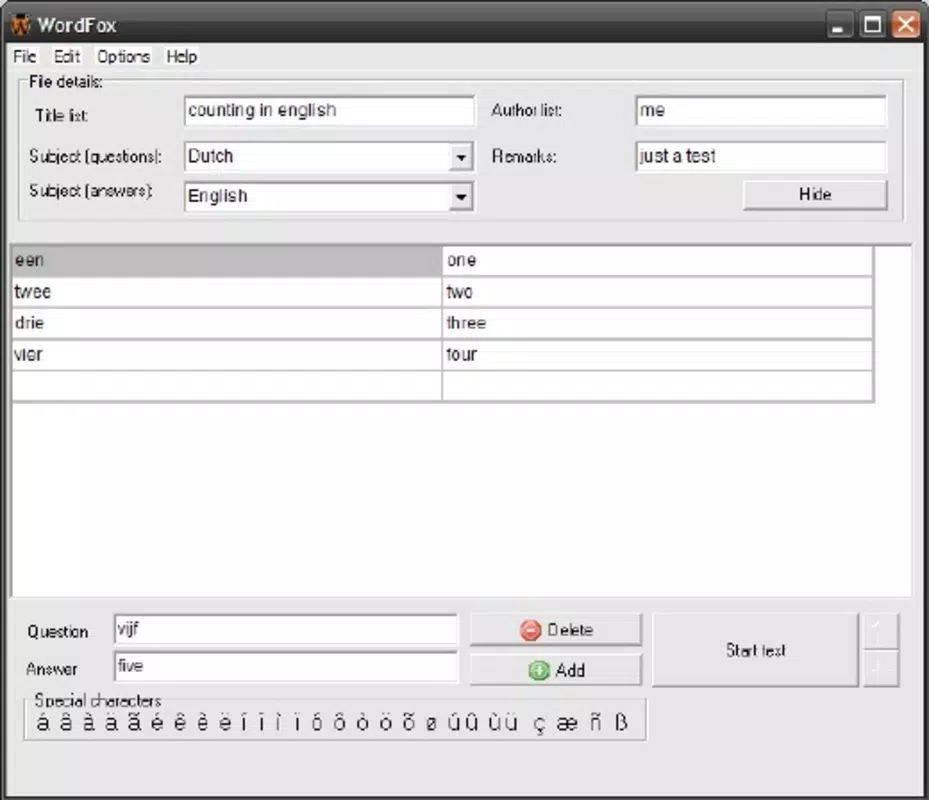
Task: Select the 'four' answer cell
Action: pos(658,355)
